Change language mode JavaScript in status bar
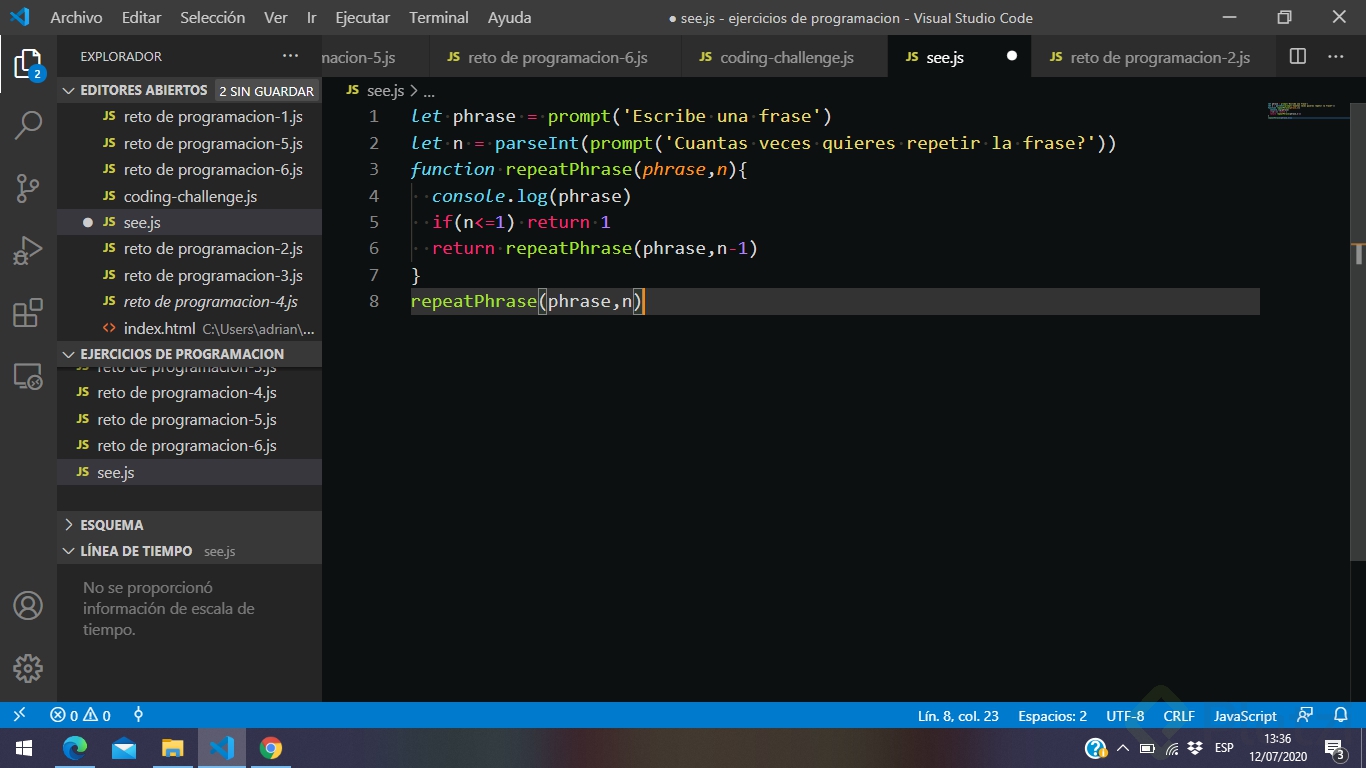The height and width of the screenshot is (768, 1366). (x=1245, y=716)
